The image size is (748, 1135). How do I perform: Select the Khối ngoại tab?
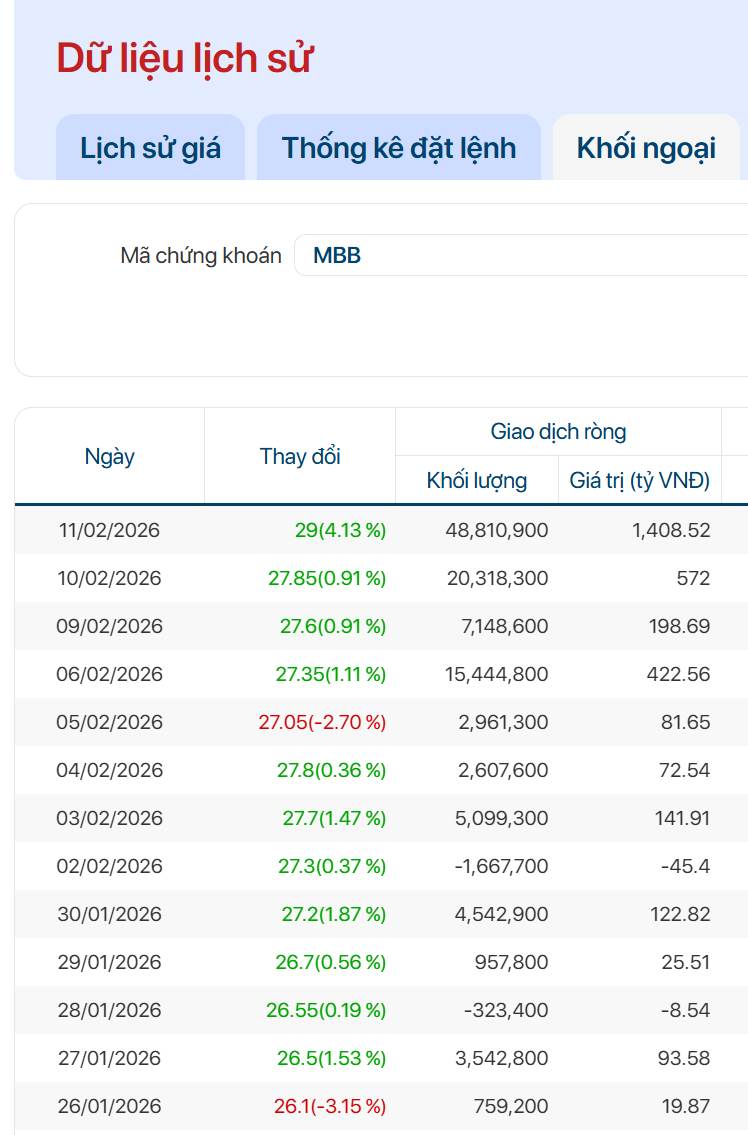[646, 148]
